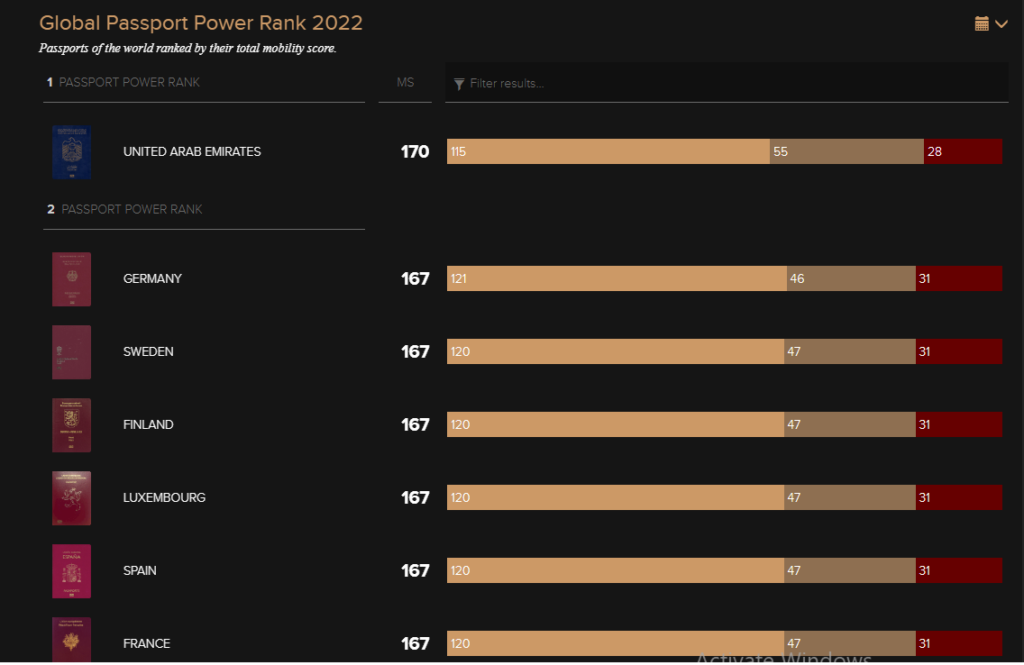Click the Global Passport Power Rank 2022 title
Viewport: 1024px width, 665px height.
click(201, 23)
